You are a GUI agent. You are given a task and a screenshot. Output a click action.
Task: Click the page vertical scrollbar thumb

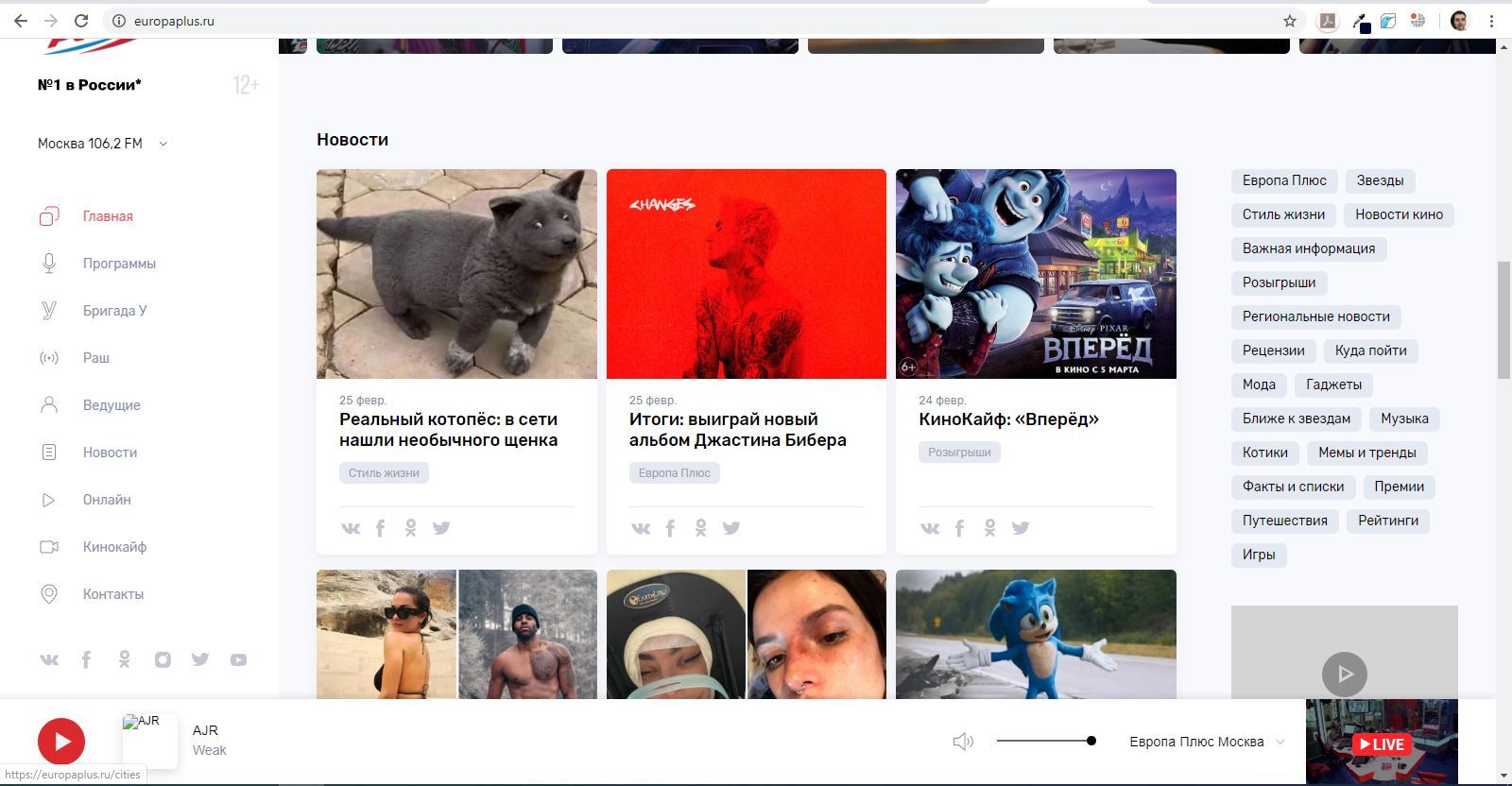[1503, 320]
